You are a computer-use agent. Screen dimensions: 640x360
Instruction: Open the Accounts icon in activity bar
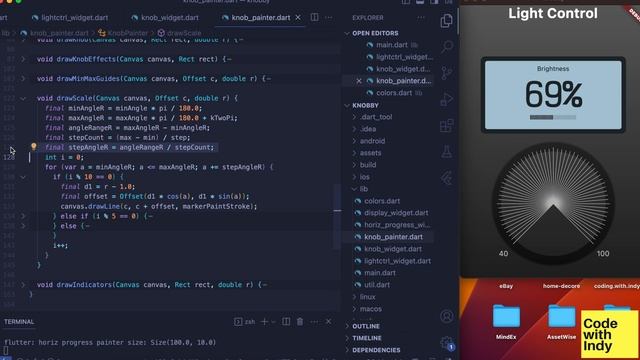(x=447, y=316)
